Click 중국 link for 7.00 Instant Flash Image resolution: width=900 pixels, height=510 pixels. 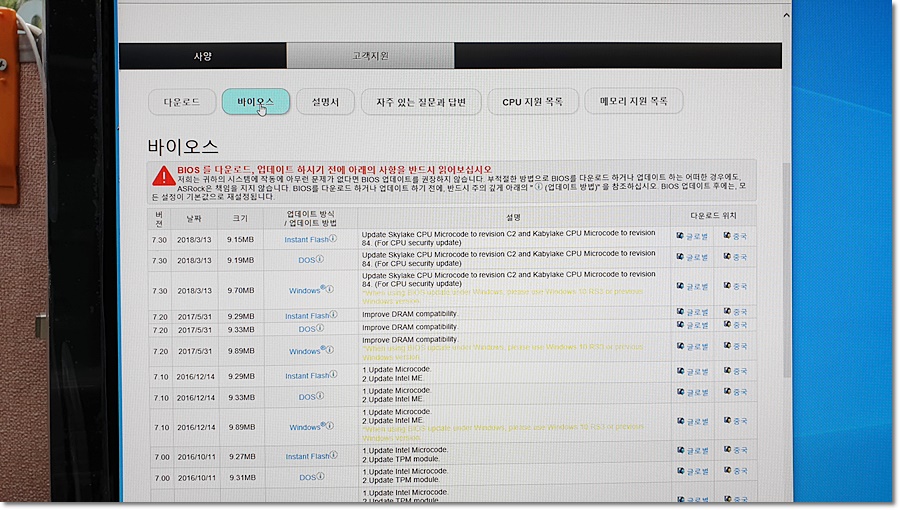tap(740, 450)
